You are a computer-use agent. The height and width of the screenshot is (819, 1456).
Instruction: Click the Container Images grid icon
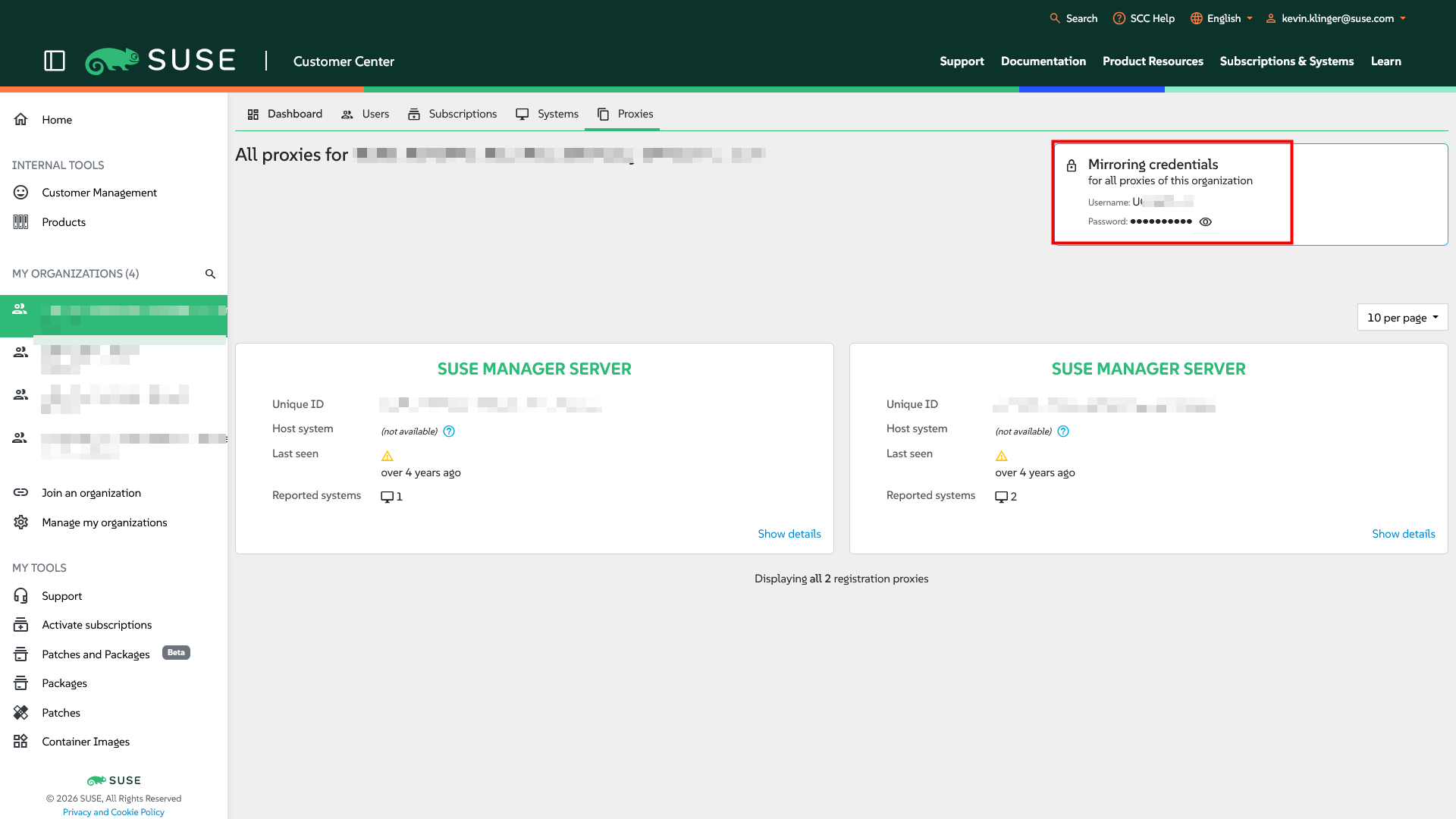tap(21, 742)
